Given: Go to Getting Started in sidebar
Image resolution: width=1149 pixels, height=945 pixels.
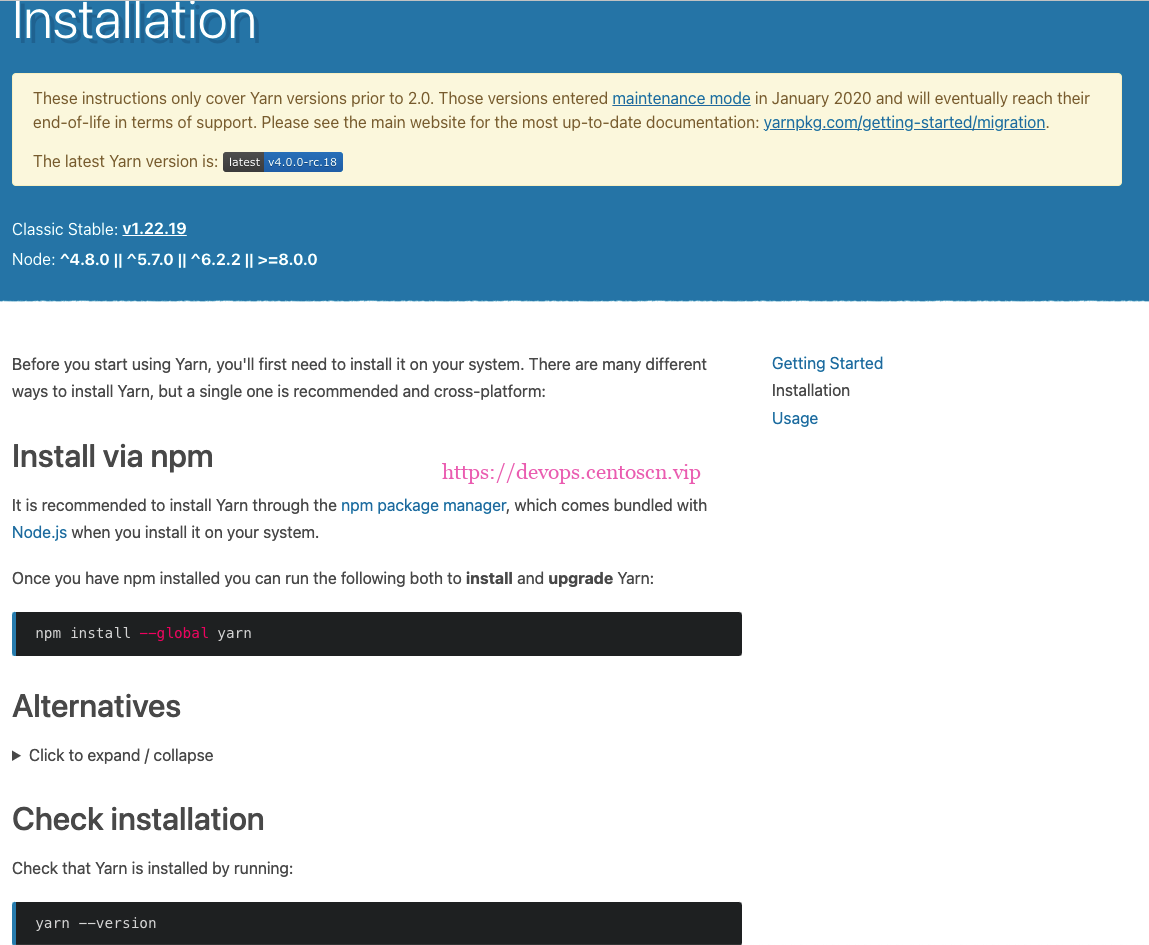Looking at the screenshot, I should click(x=827, y=363).
